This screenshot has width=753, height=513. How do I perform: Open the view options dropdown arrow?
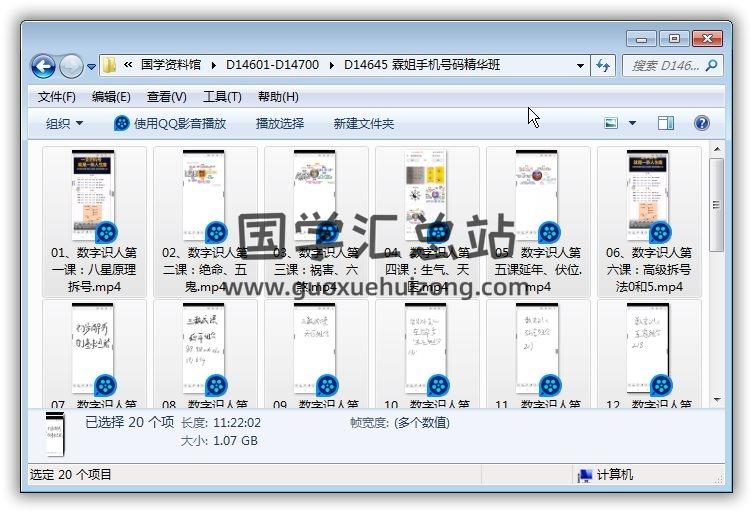(632, 123)
